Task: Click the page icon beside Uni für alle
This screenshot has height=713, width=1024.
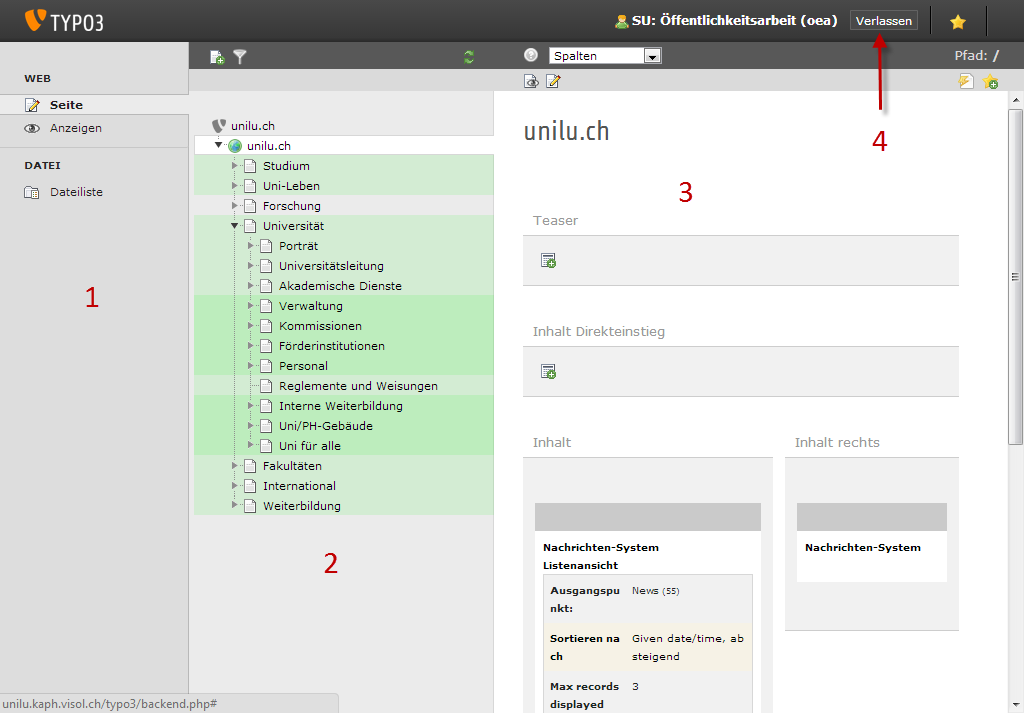Action: tap(266, 446)
